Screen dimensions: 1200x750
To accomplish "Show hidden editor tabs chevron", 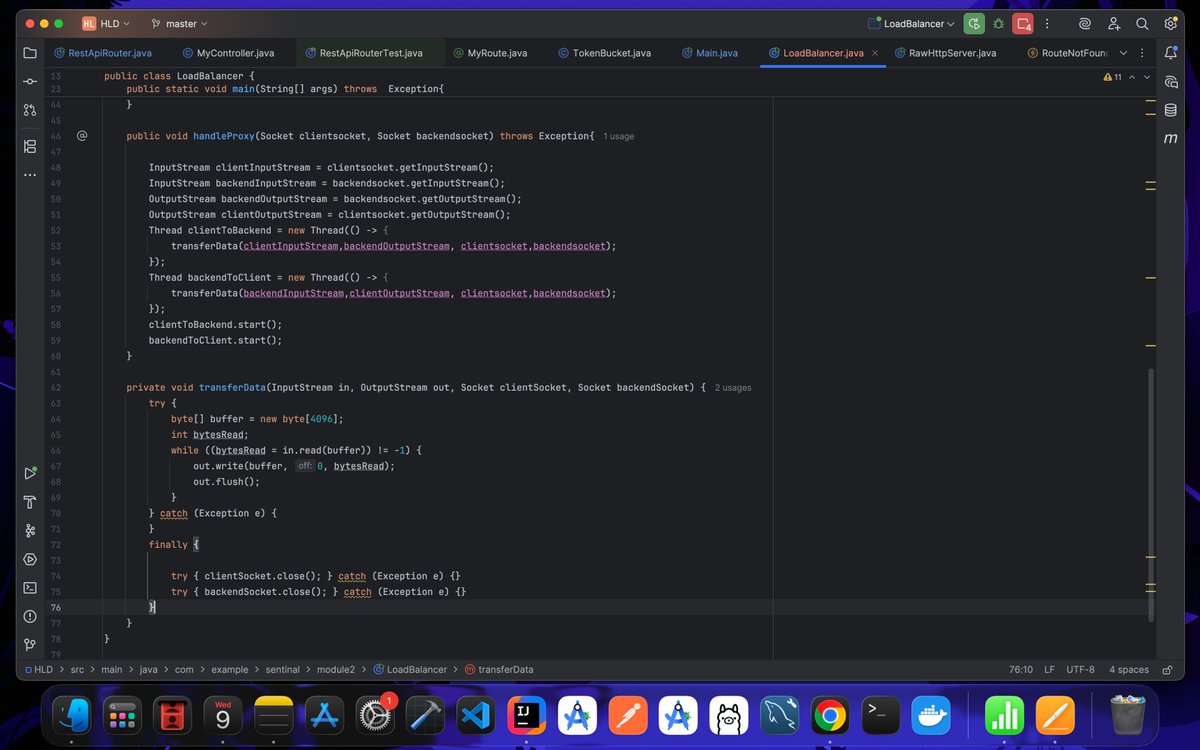I will pyautogui.click(x=1123, y=53).
